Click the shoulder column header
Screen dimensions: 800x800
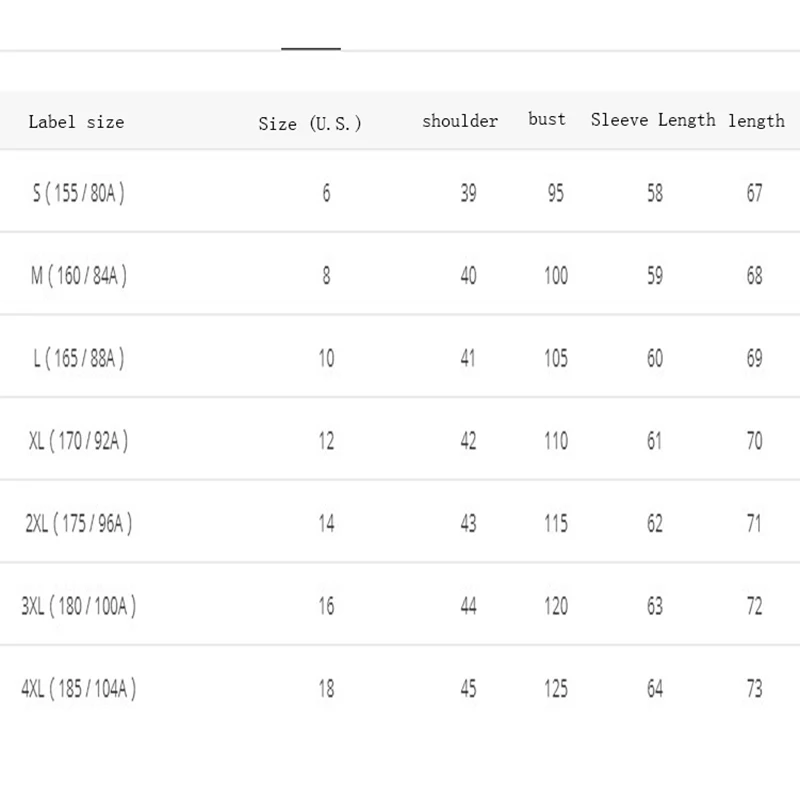coord(460,121)
